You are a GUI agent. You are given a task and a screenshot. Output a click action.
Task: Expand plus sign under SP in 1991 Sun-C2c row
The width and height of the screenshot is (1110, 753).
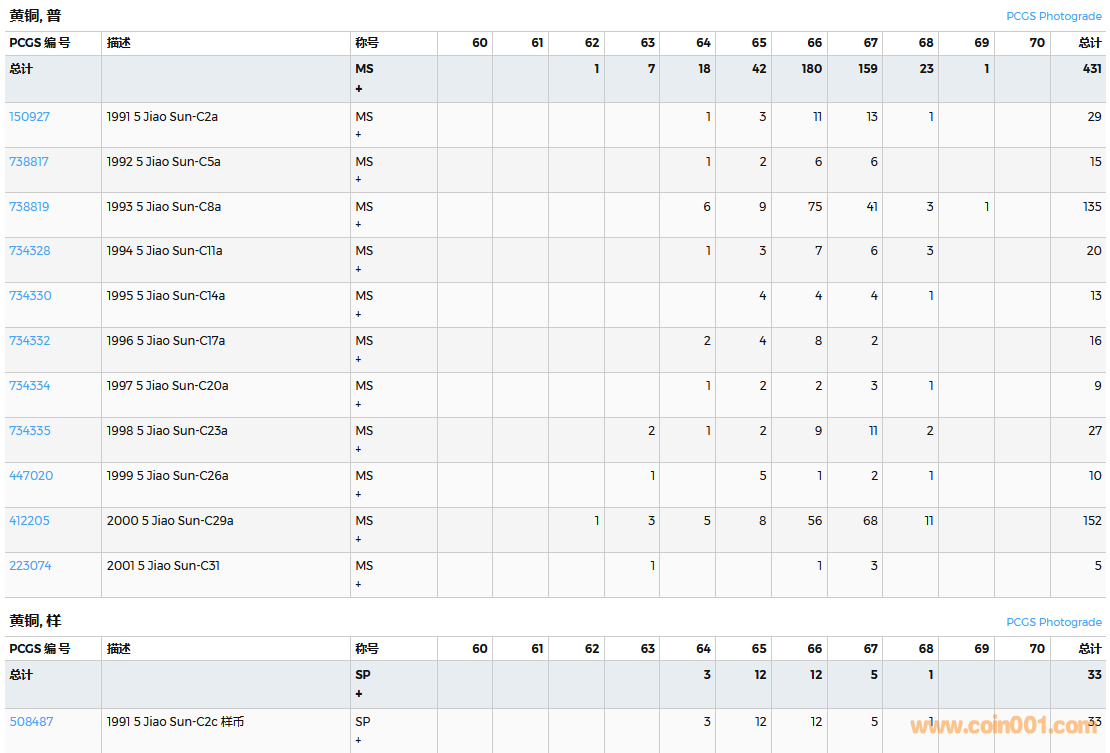pos(359,740)
